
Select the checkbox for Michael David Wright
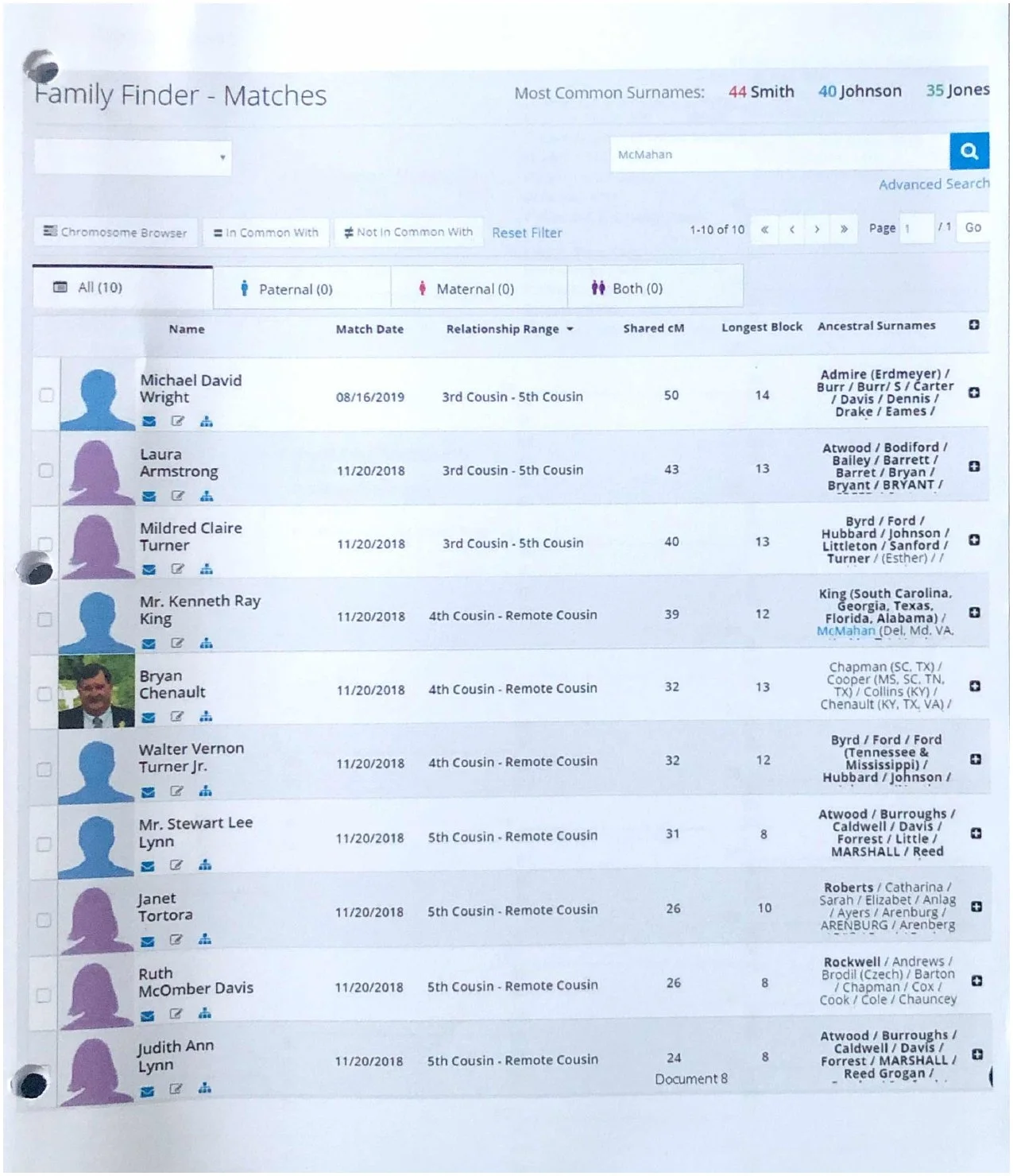click(46, 395)
